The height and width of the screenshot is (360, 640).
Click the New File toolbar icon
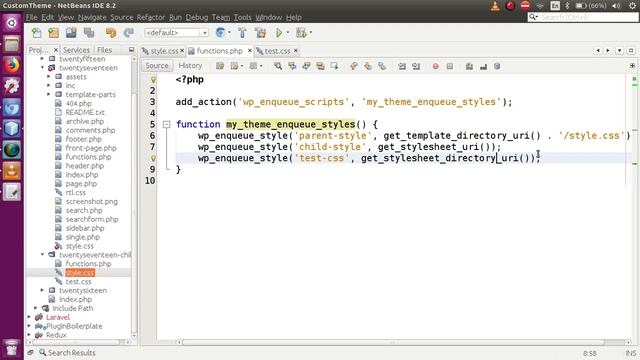(37, 33)
